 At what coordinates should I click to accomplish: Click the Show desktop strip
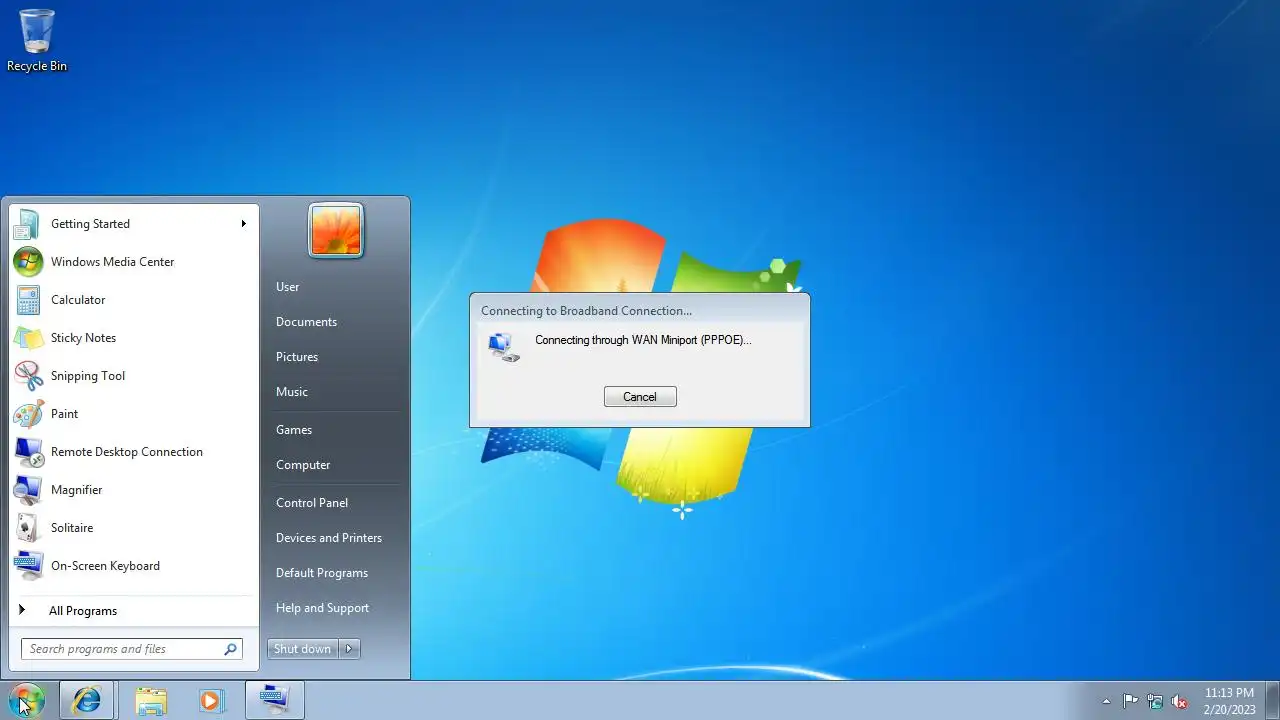(x=1272, y=700)
